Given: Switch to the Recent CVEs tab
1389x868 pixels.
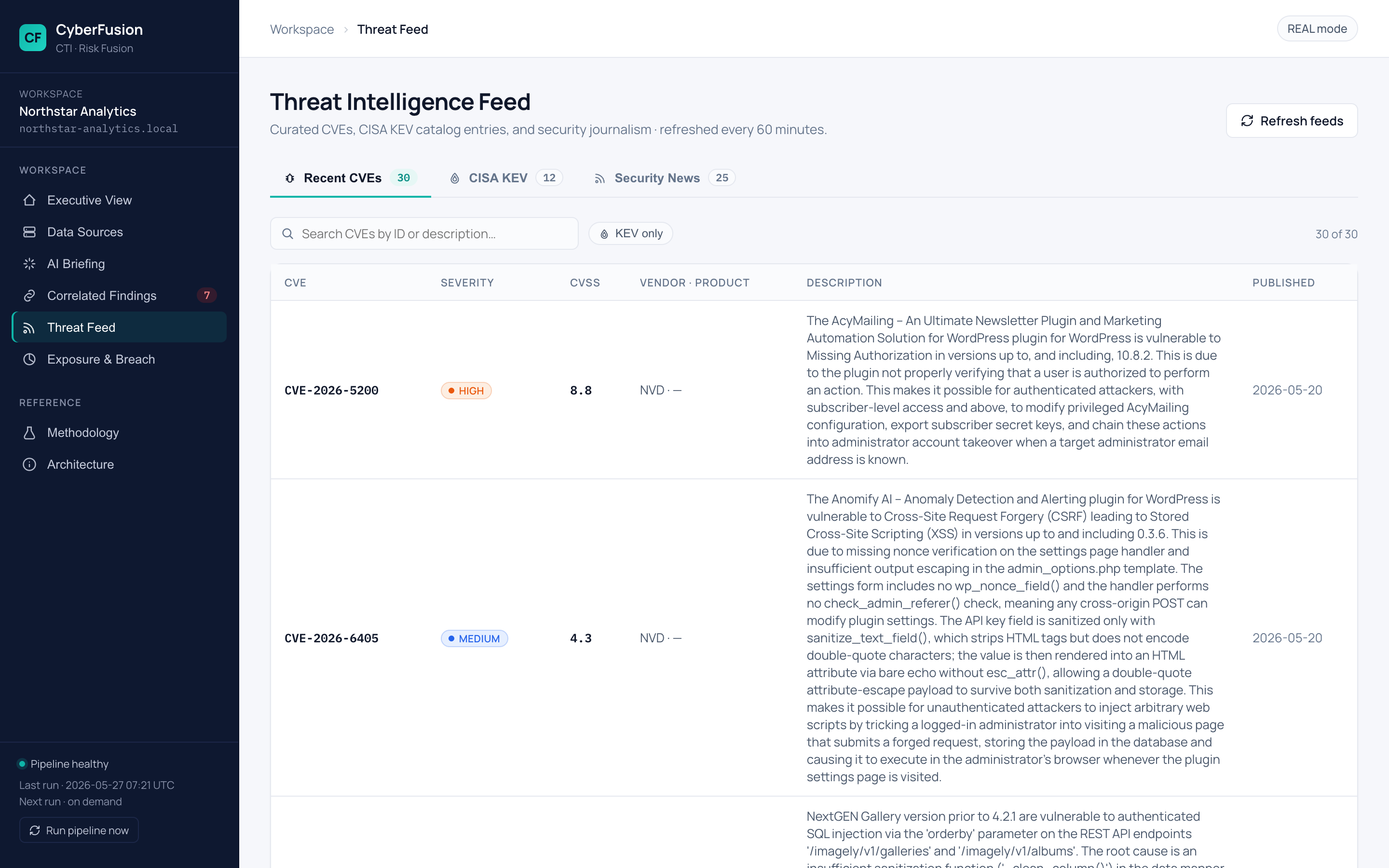Looking at the screenshot, I should pyautogui.click(x=350, y=178).
